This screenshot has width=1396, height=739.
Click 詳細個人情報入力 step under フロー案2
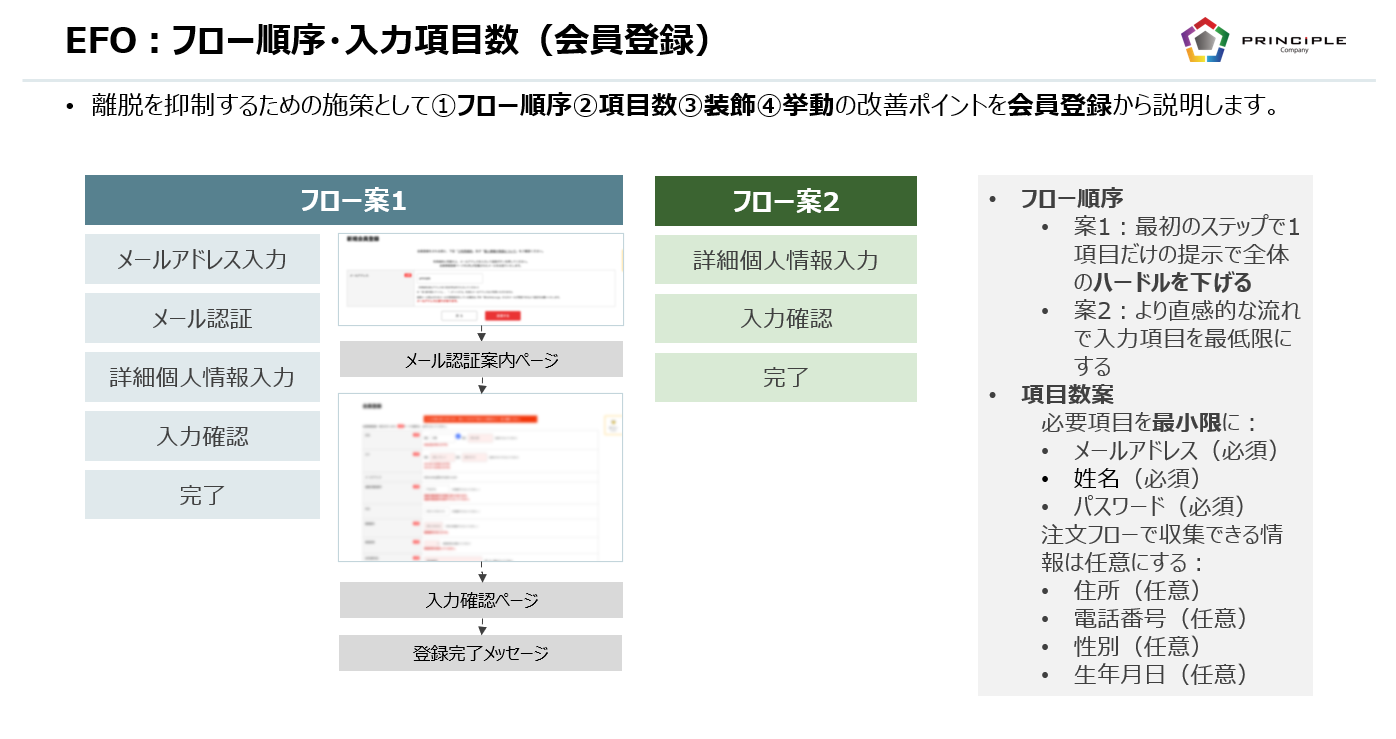tap(786, 260)
